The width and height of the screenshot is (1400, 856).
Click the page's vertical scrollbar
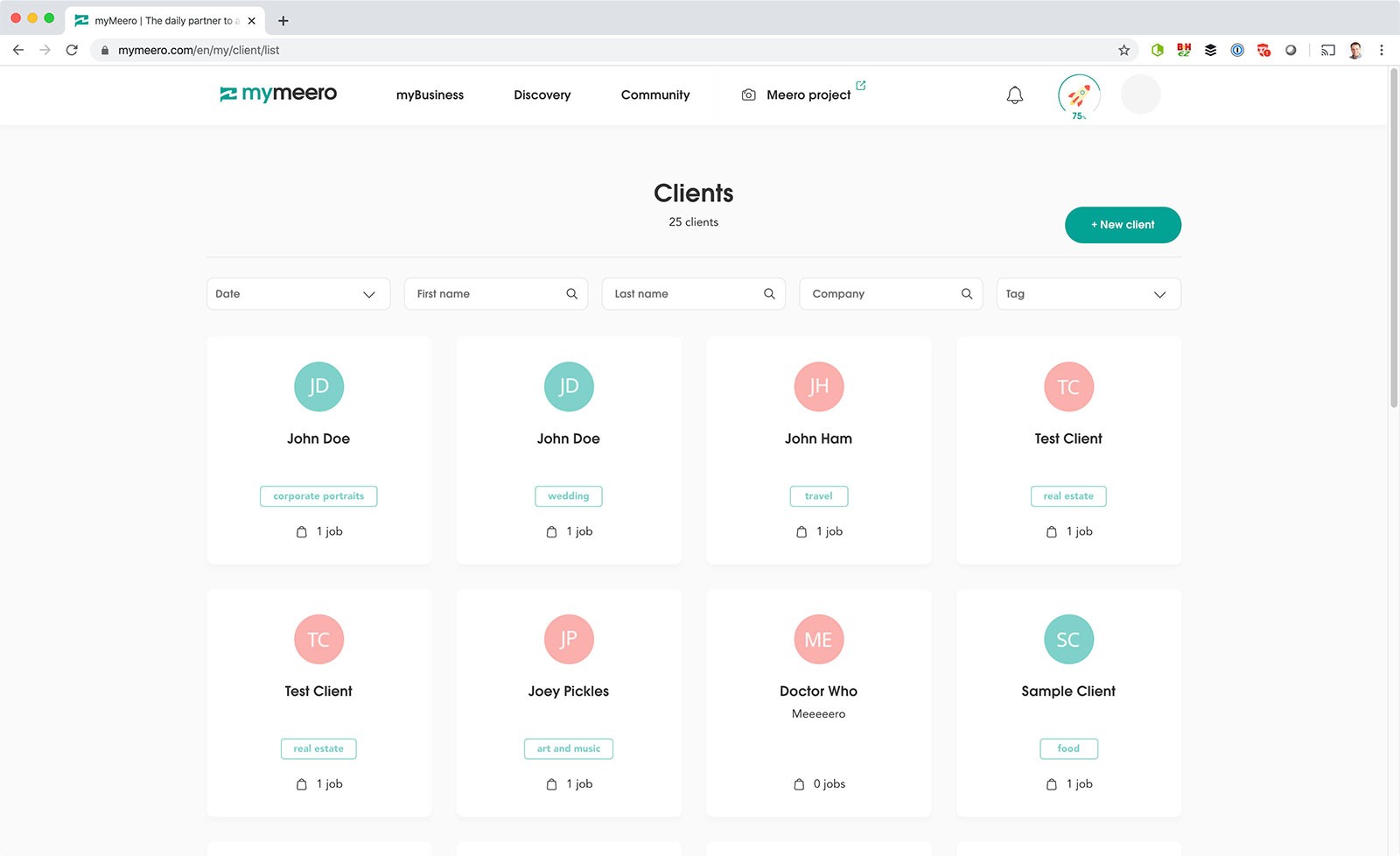(x=1394, y=236)
